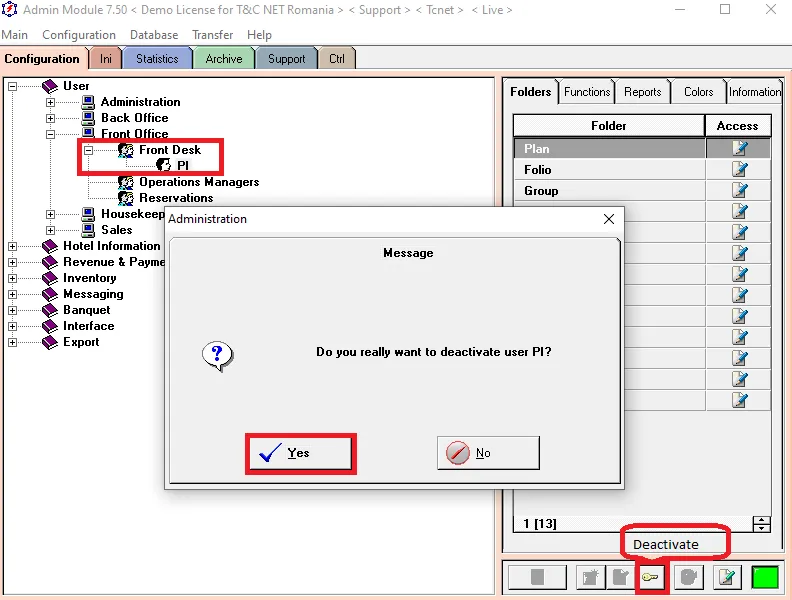Click the access edit icon in the last folder row
This screenshot has height=600, width=792.
coord(739,400)
